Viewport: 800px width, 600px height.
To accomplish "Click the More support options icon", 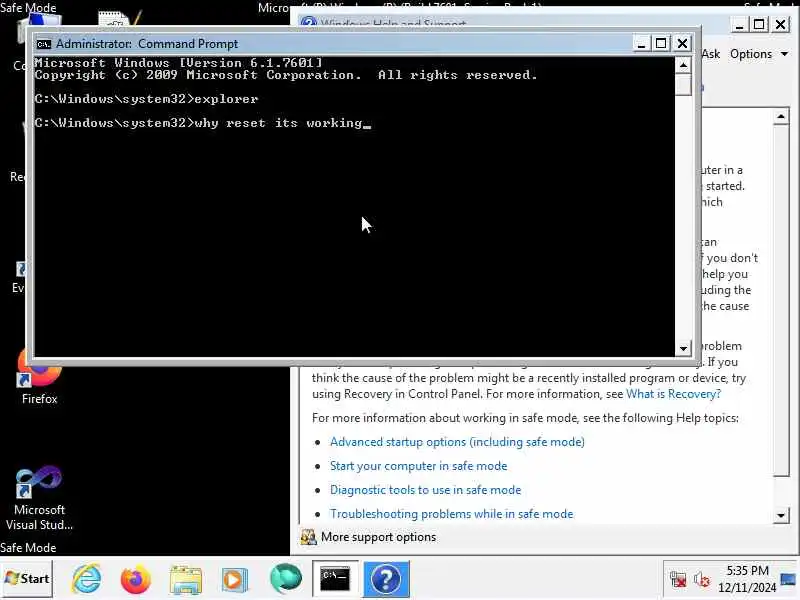I will (308, 537).
